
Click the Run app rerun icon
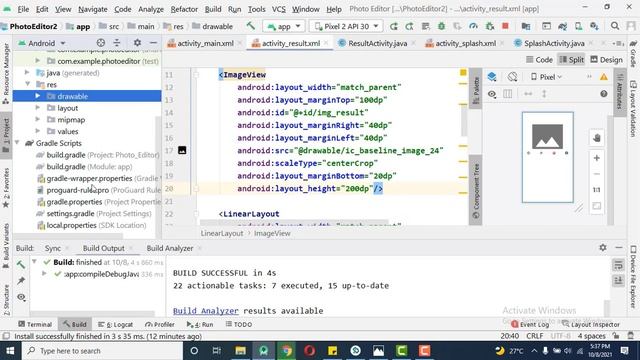393,26
